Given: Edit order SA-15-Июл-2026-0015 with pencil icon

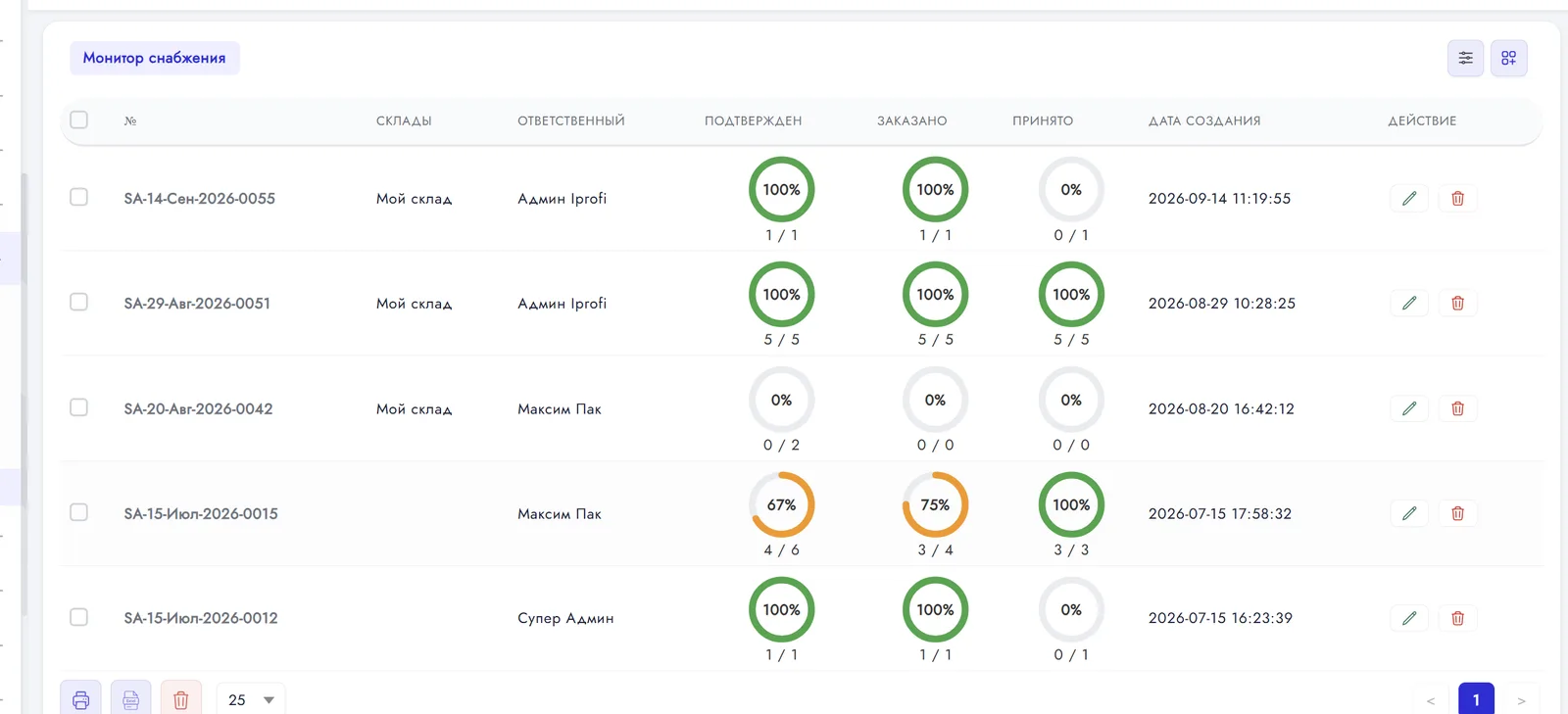Looking at the screenshot, I should click(x=1409, y=513).
